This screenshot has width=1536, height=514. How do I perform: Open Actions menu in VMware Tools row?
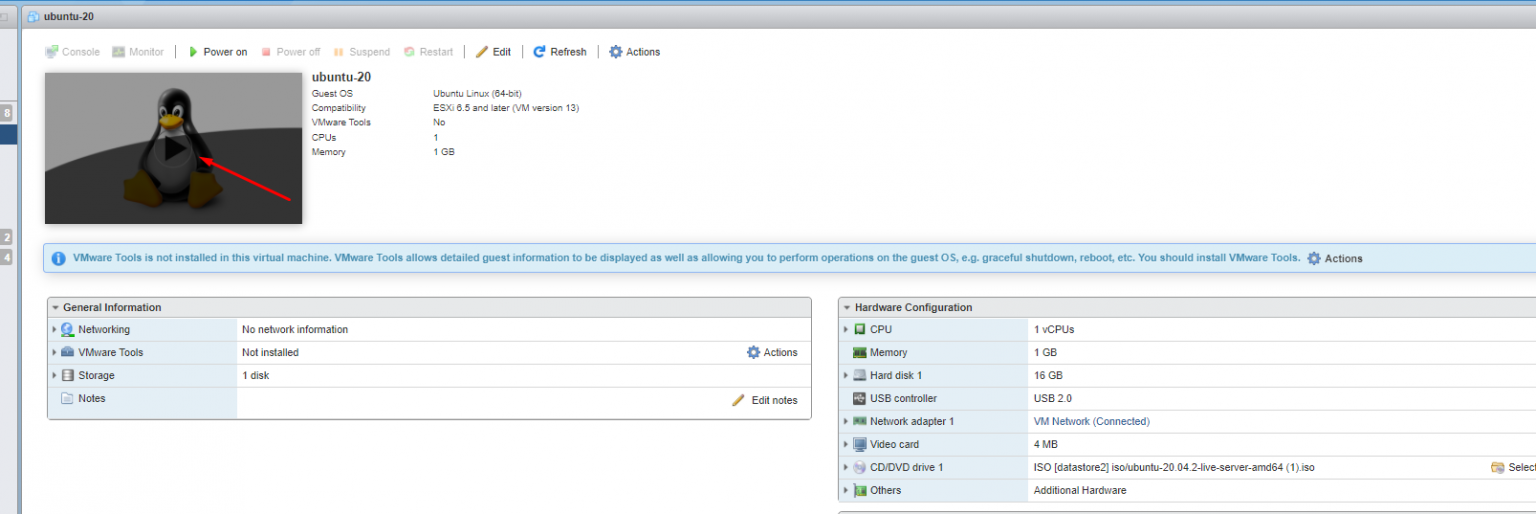pos(772,352)
